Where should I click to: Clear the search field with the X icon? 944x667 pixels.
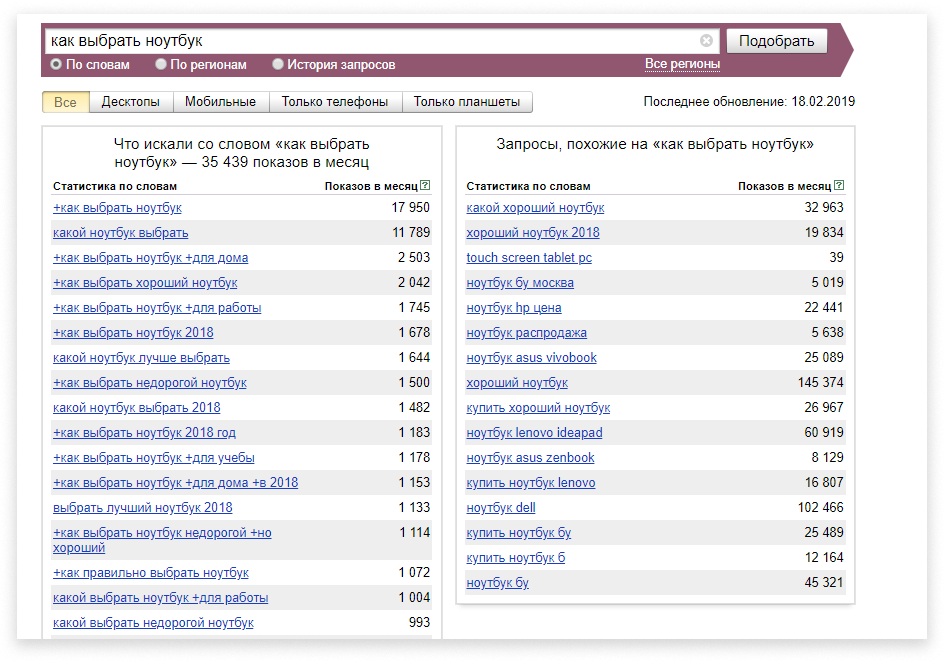[706, 41]
